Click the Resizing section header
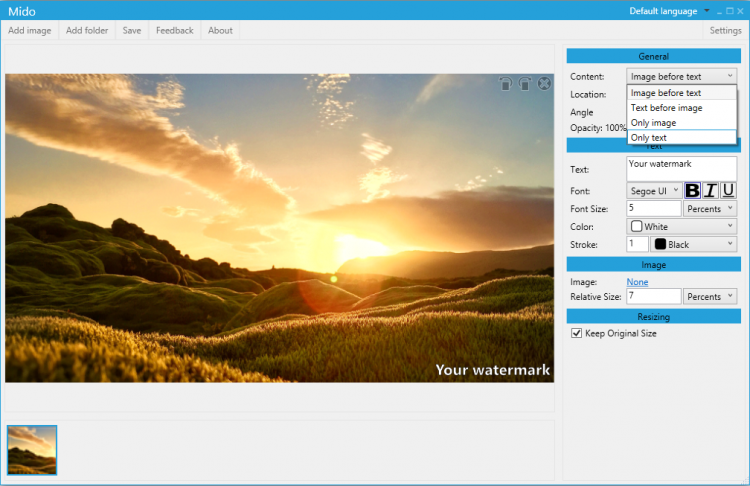The height and width of the screenshot is (486, 750). click(653, 316)
